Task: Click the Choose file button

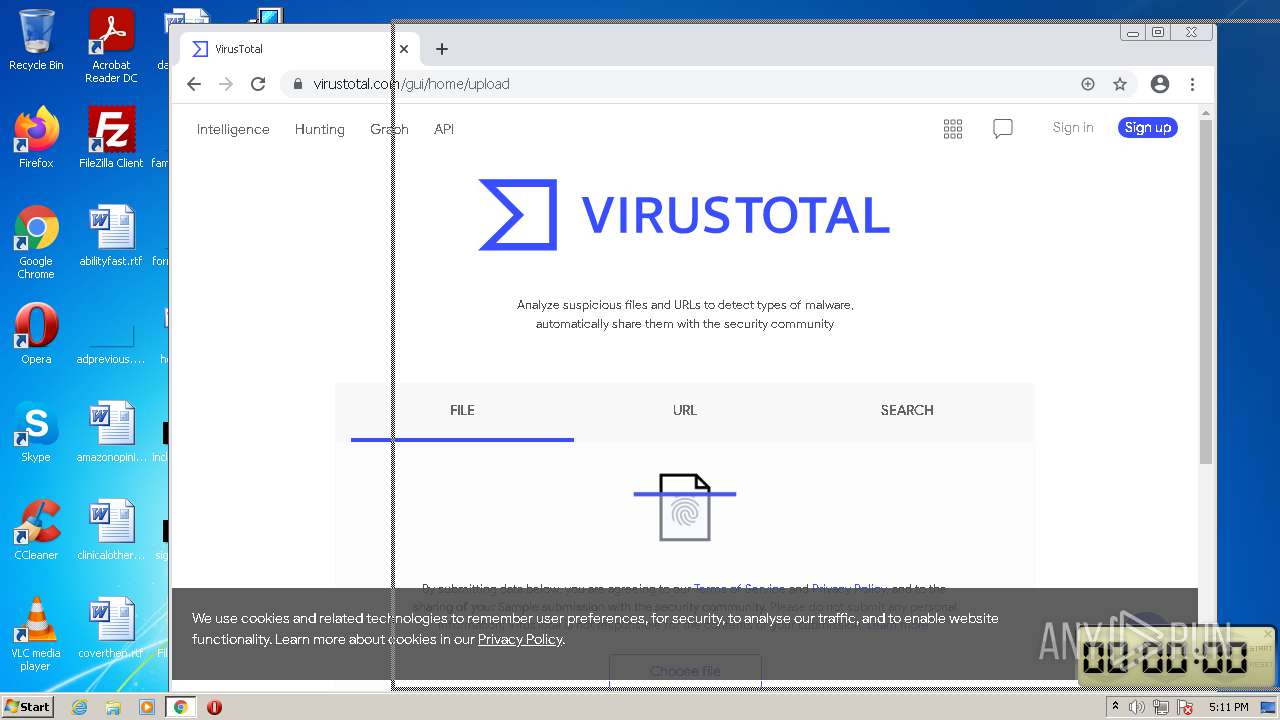Action: (x=685, y=671)
